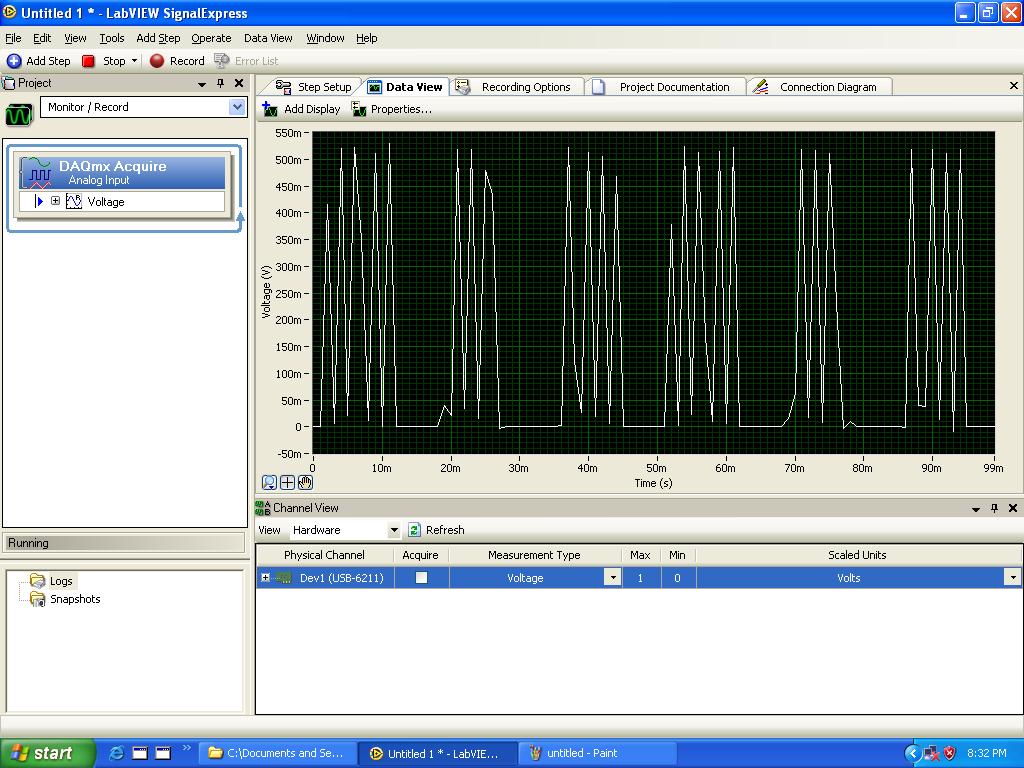The image size is (1024, 768).
Task: Open Monitor / Record mode dropdown
Action: [x=237, y=107]
